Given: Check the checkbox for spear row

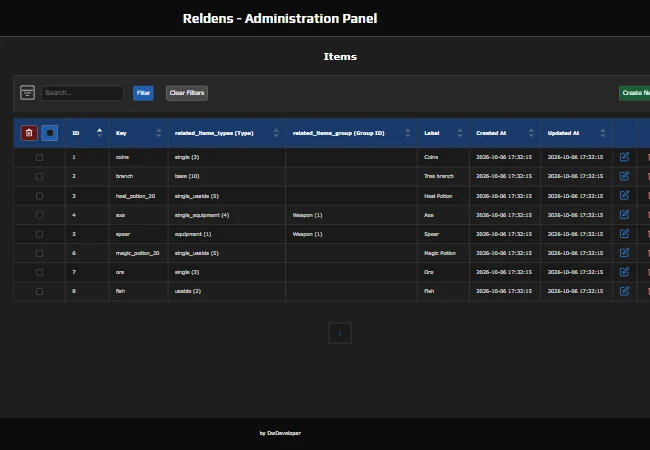Looking at the screenshot, I should point(39,234).
